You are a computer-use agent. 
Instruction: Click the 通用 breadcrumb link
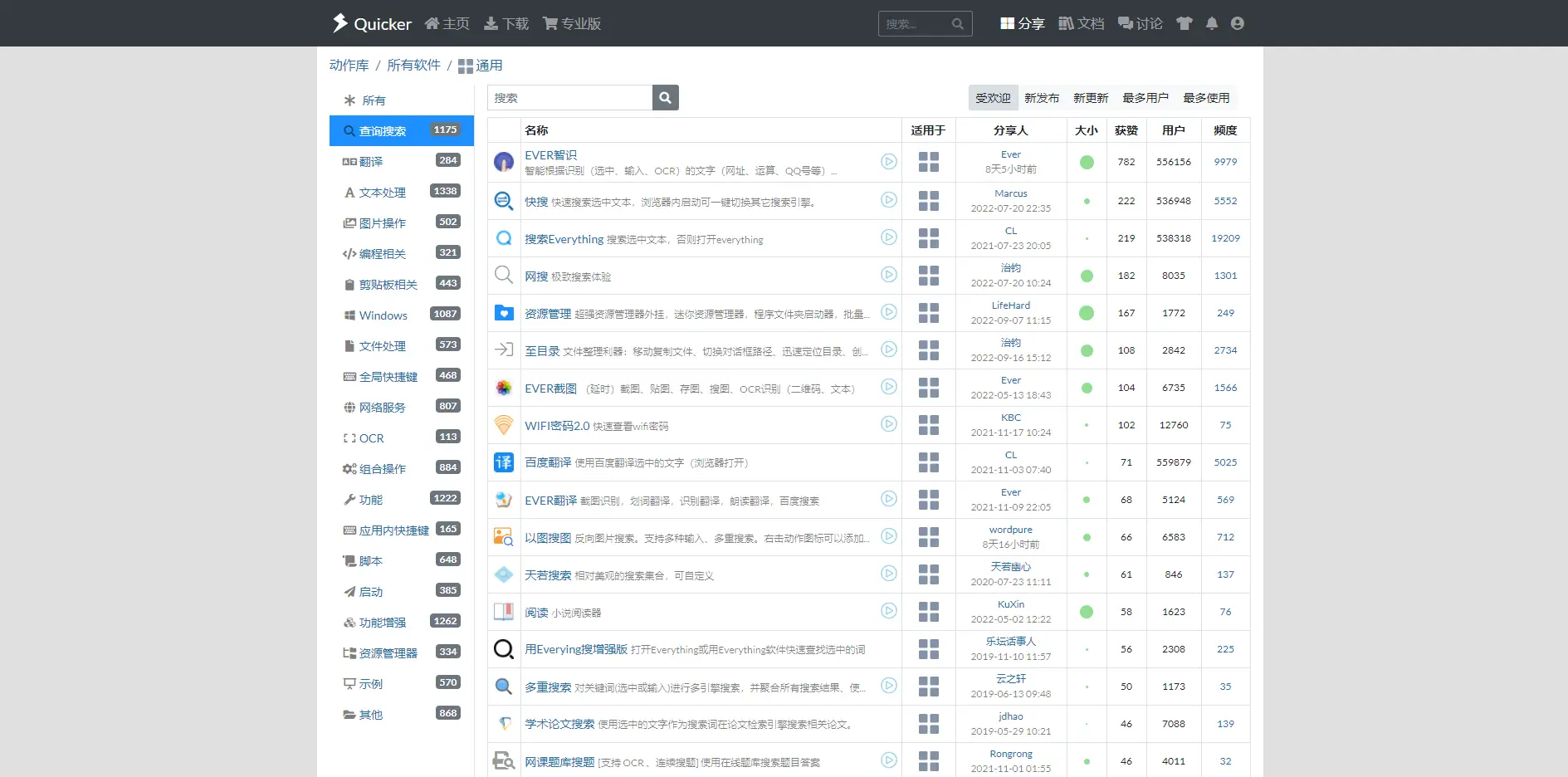click(x=481, y=66)
